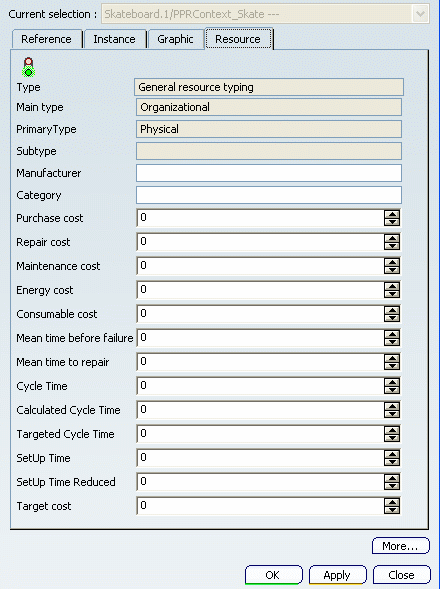The image size is (440, 589).
Task: Click the Energy cost value field
Action: (260, 290)
